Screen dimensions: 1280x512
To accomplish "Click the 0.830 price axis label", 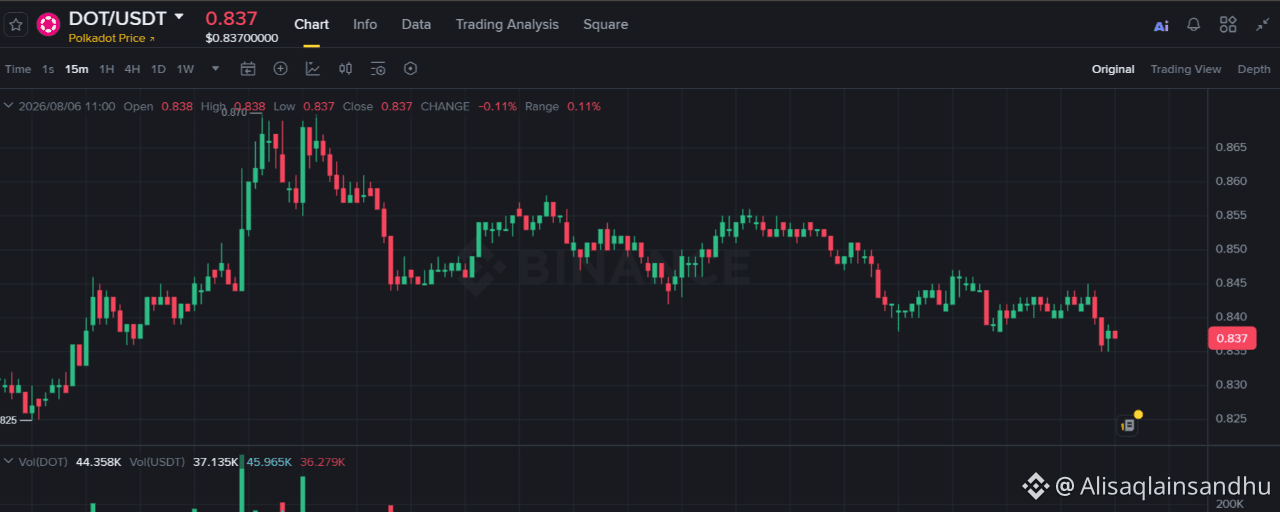I will pyautogui.click(x=1231, y=384).
